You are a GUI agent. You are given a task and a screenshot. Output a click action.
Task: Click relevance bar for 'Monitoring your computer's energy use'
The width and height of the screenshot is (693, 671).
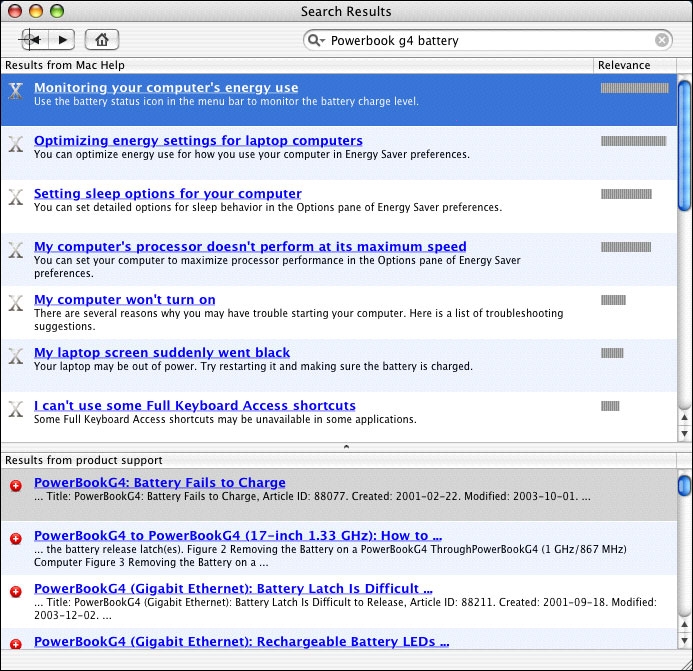click(x=634, y=88)
